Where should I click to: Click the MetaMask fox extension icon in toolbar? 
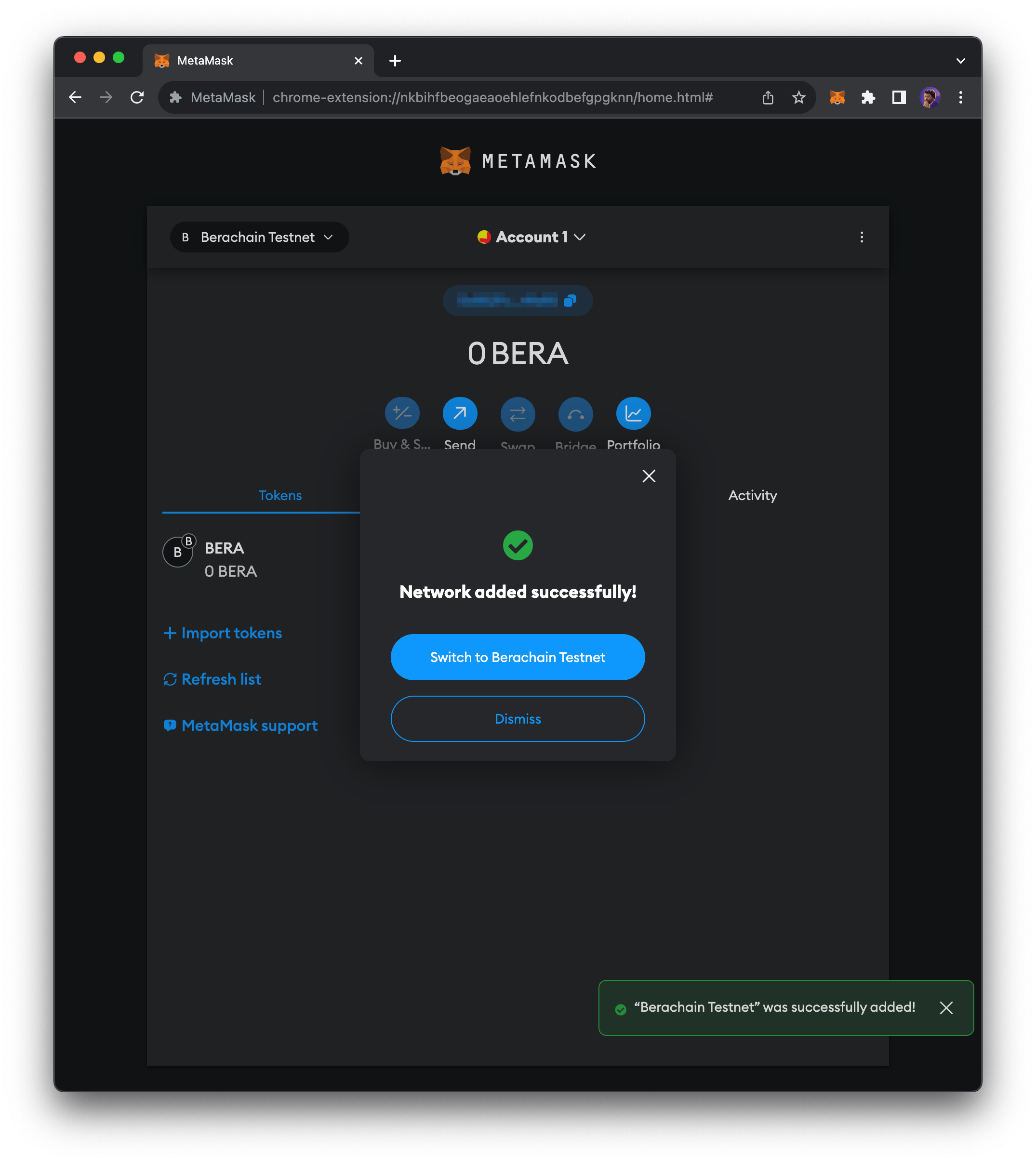pos(837,97)
